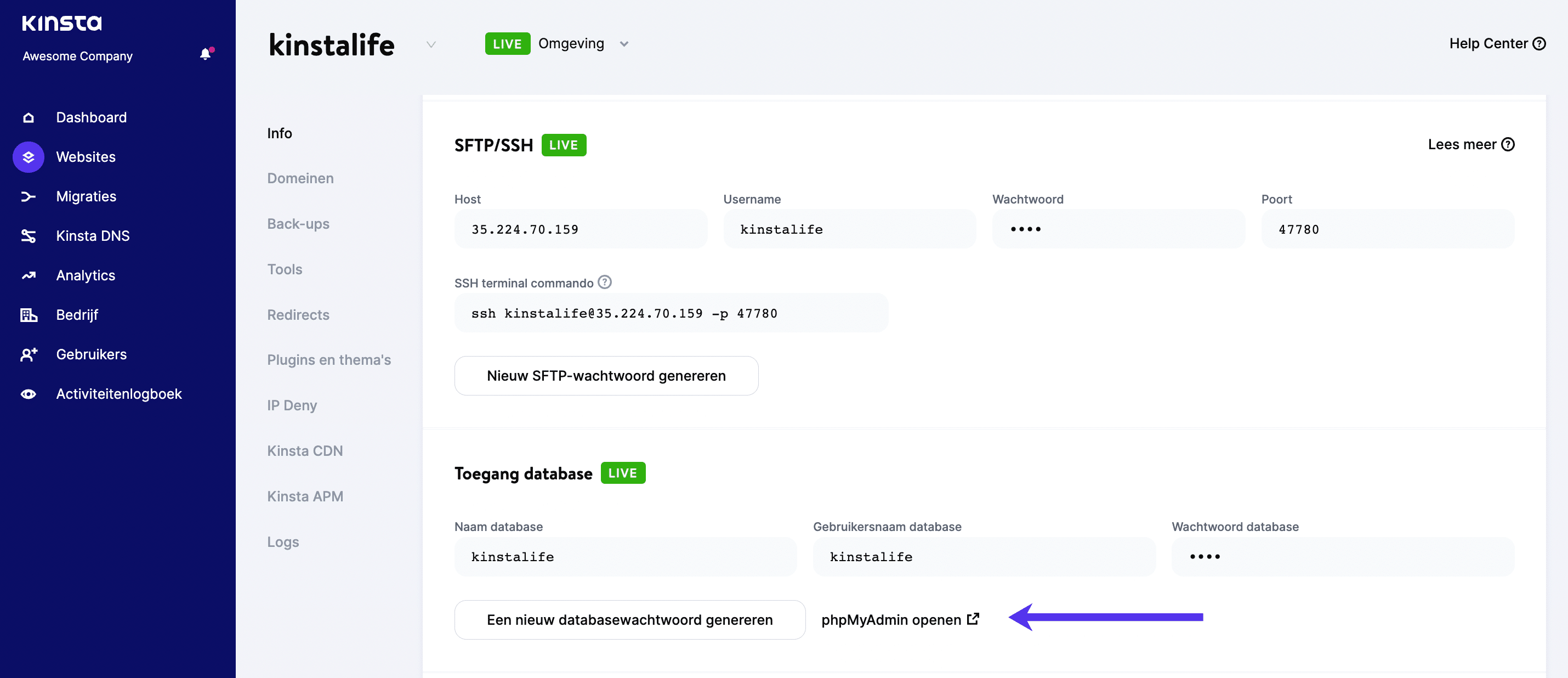Open Plugins en thema's tab
Screen dimensions: 1568x678
tap(329, 360)
